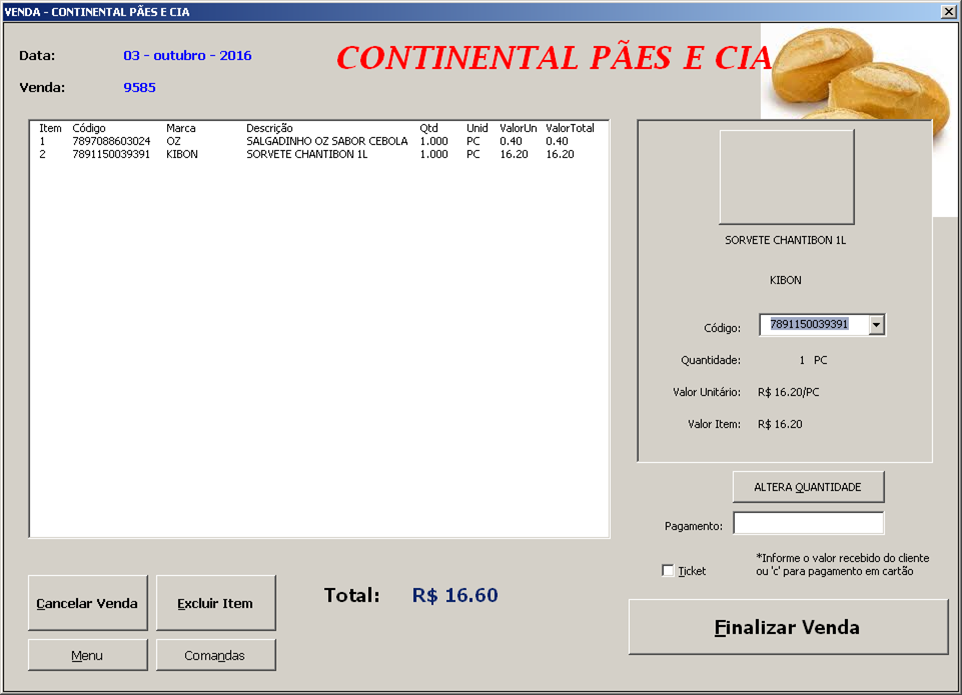Image resolution: width=962 pixels, height=695 pixels.
Task: Click the sale number 9585
Action: click(x=139, y=87)
